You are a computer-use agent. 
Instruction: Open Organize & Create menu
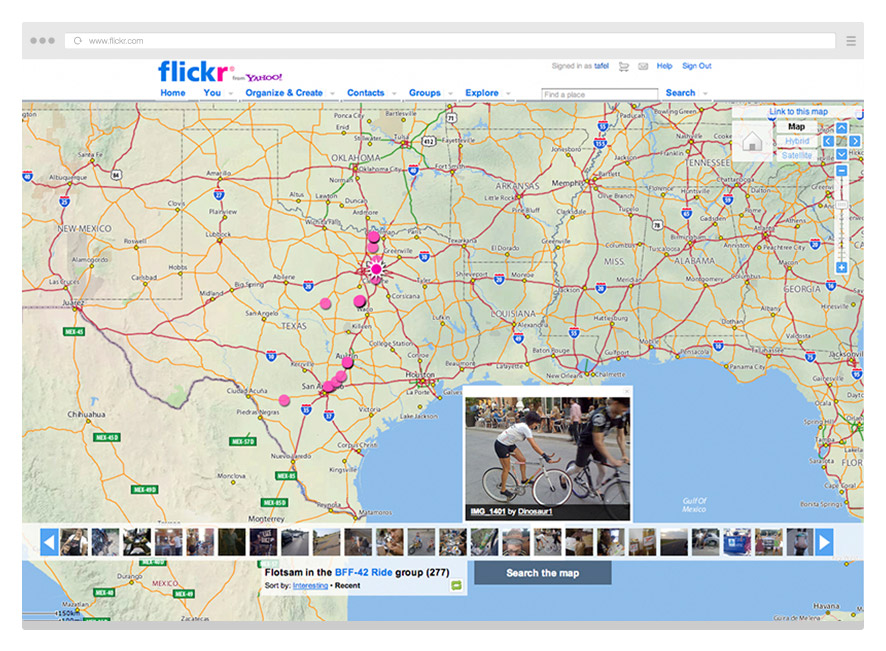pyautogui.click(x=284, y=93)
